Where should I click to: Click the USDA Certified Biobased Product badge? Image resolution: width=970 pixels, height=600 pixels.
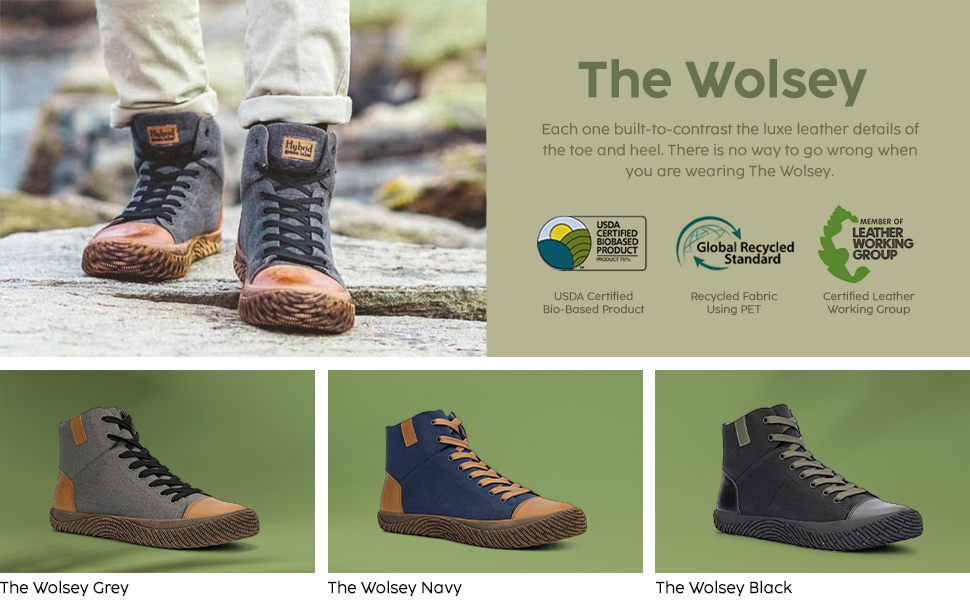[x=592, y=243]
